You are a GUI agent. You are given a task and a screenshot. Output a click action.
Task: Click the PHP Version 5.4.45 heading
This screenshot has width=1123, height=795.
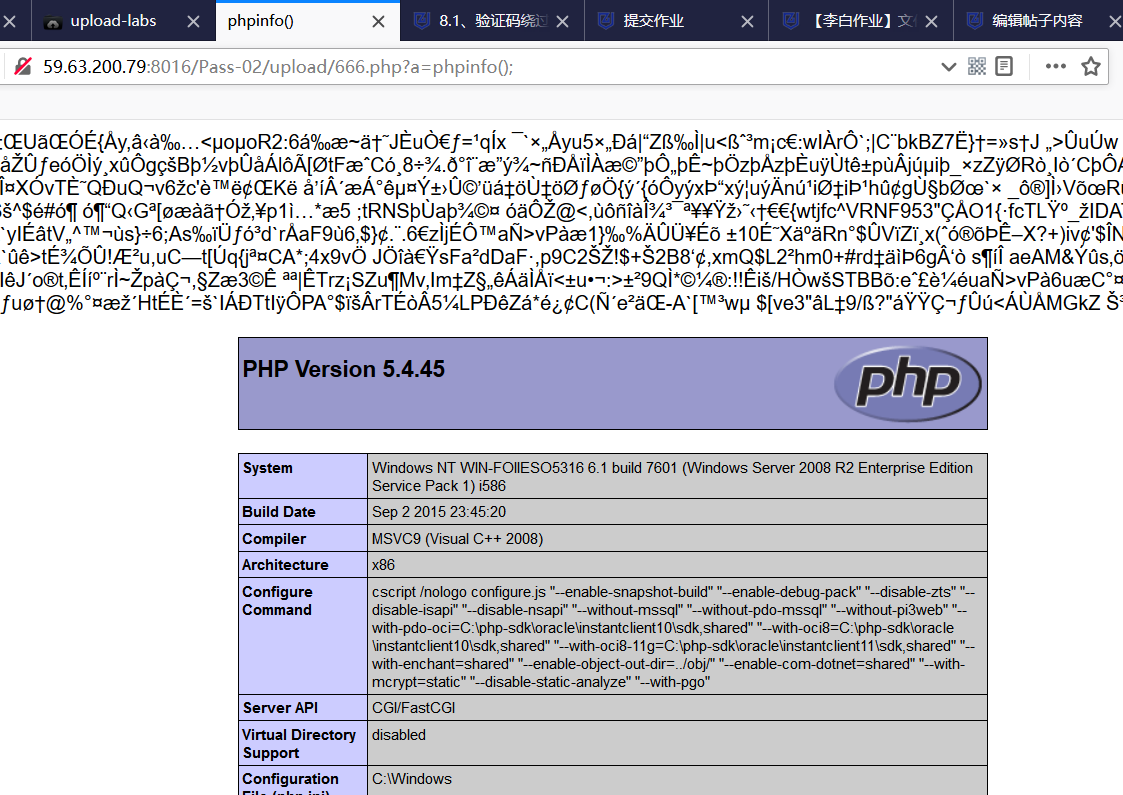point(344,369)
